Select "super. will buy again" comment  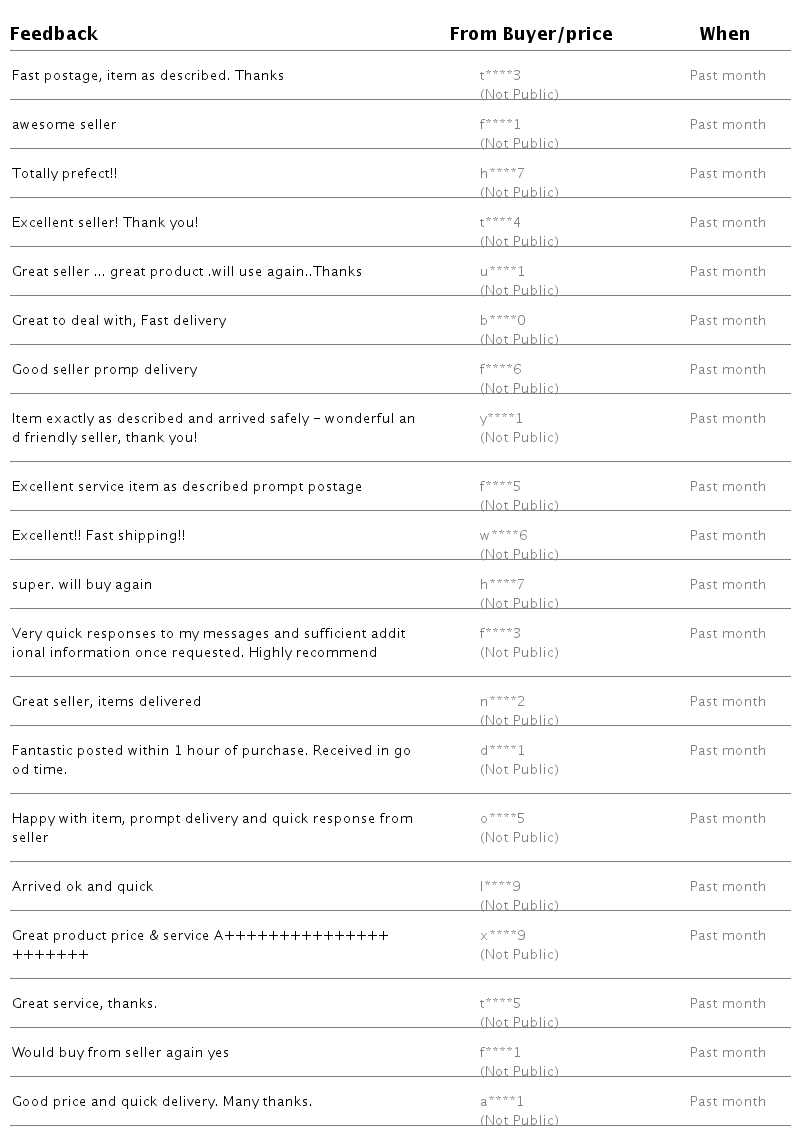point(82,585)
